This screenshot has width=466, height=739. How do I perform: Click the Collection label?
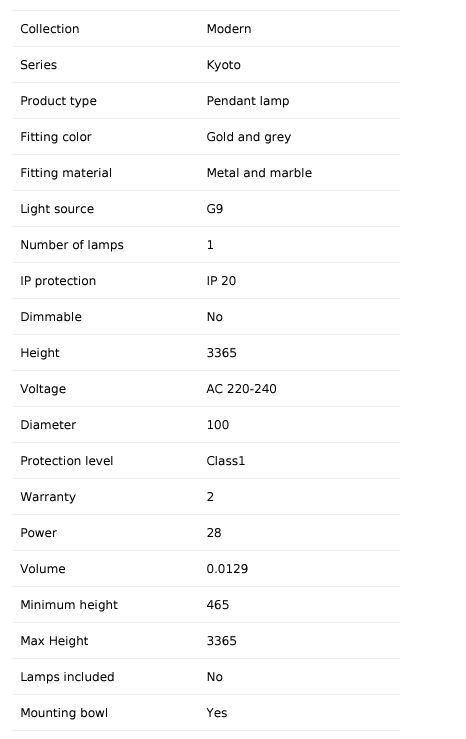pyautogui.click(x=49, y=29)
